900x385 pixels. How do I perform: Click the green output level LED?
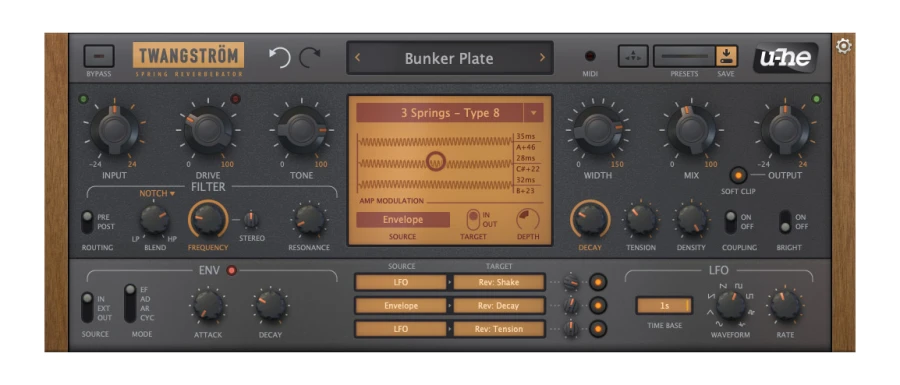[x=816, y=99]
